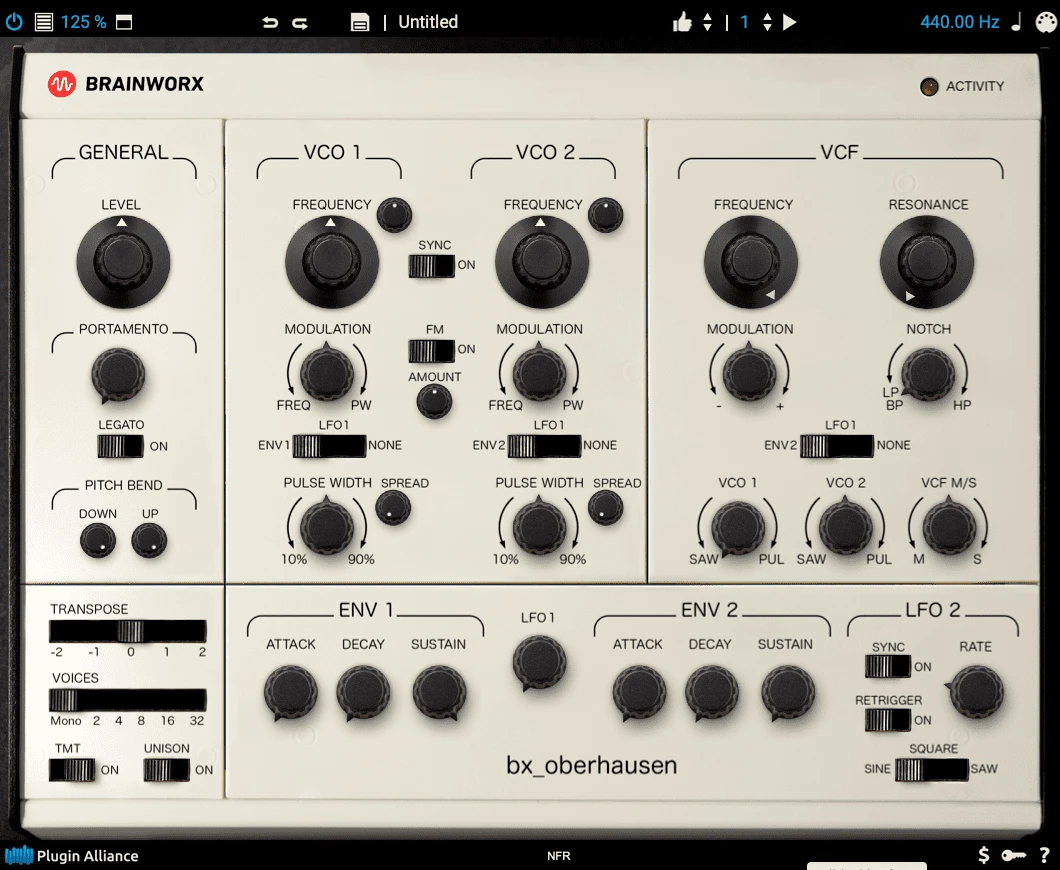The image size is (1060, 870).
Task: Click VCF modulation source ENV2/LFO1/NONE switch
Action: [x=837, y=446]
